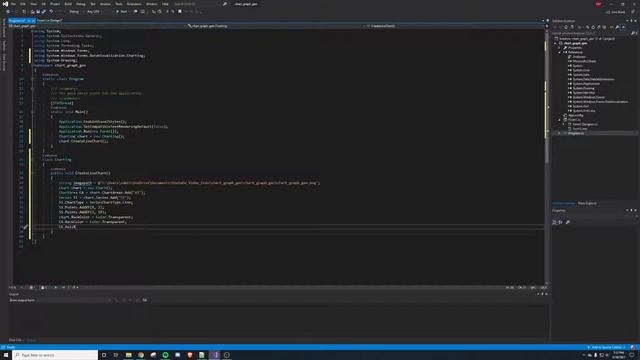This screenshot has width=640, height=360.
Task: Click the Solution Explorer Refresh icon
Action: coord(593,27)
